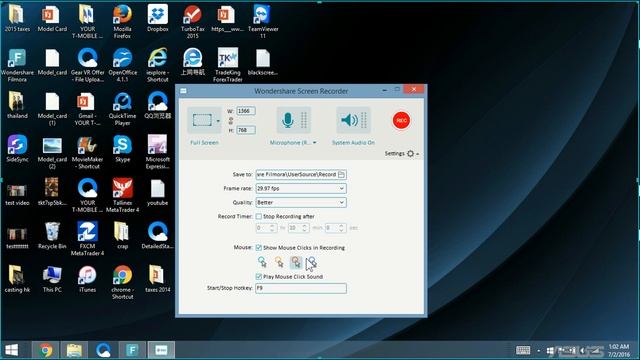The image size is (640, 360).
Task: Open File Explorer from the taskbar
Action: (74, 350)
